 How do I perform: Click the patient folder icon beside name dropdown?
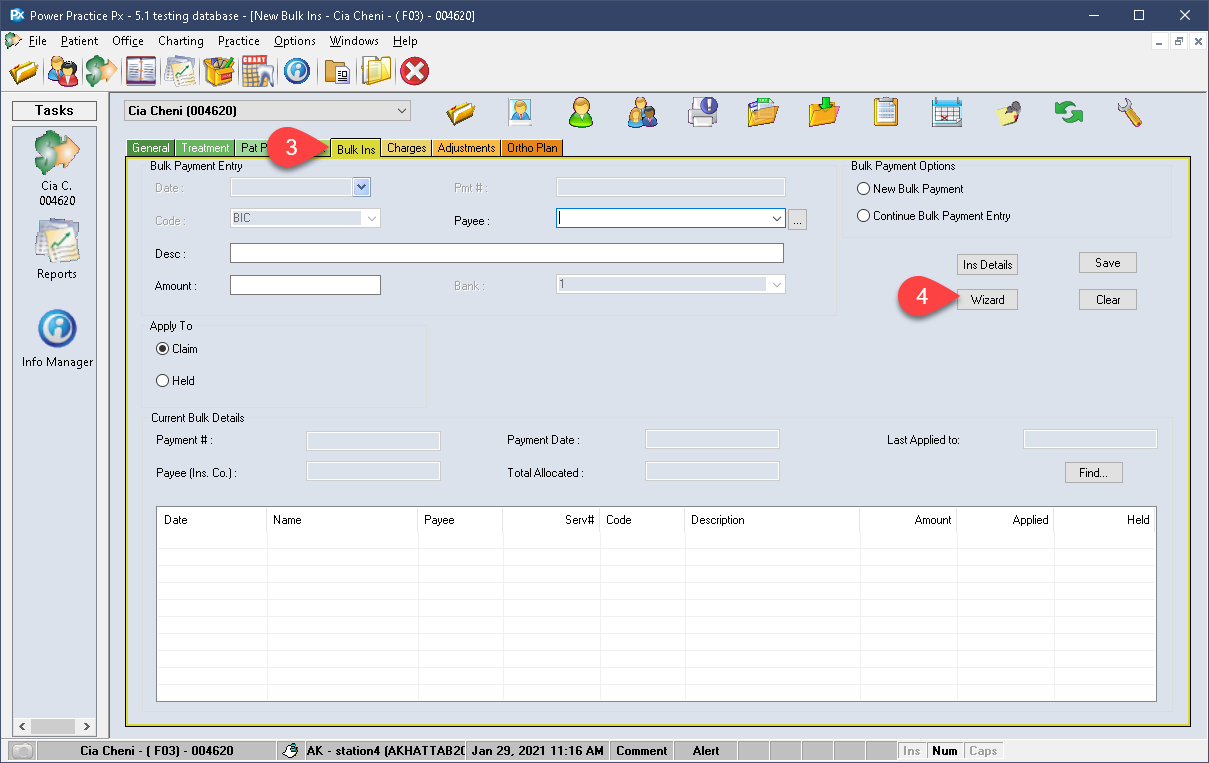tap(461, 113)
